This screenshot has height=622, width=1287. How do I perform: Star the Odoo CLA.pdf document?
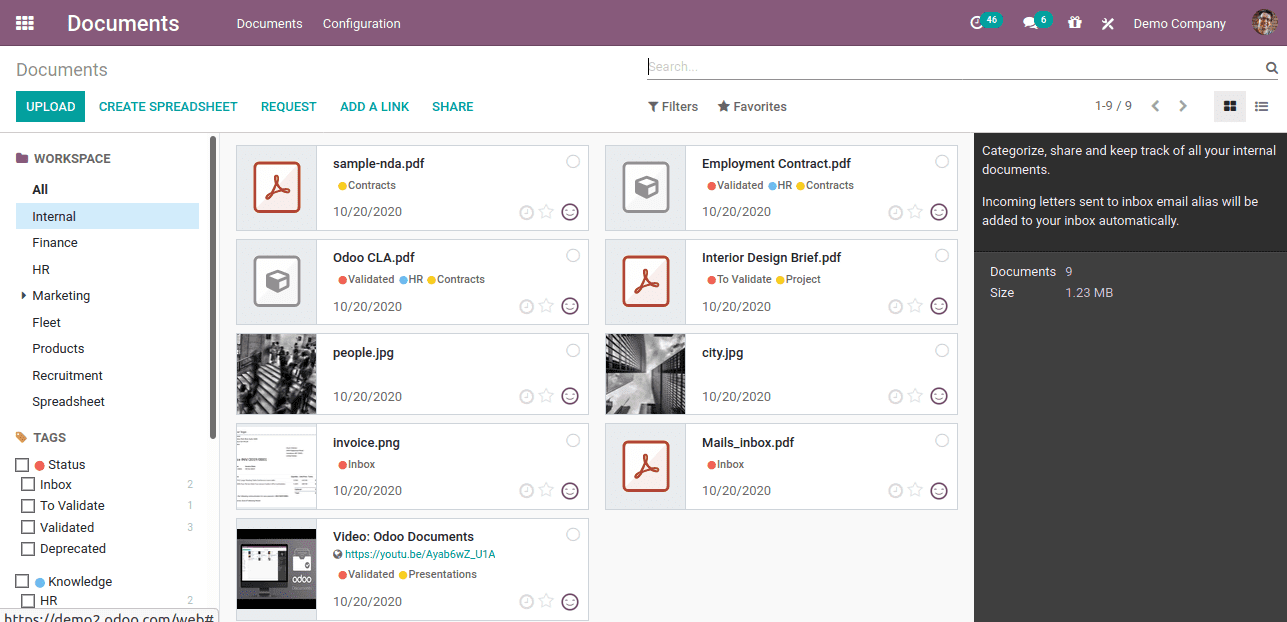546,306
